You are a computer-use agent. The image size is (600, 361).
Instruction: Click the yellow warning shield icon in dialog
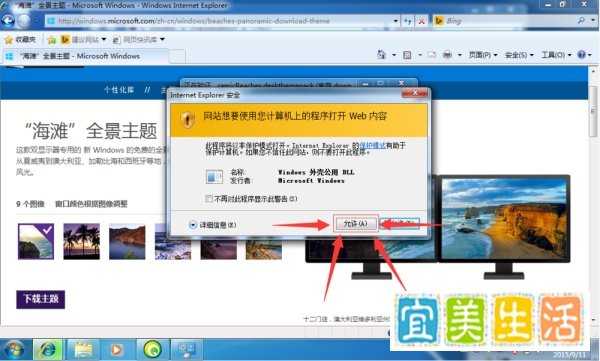pyautogui.click(x=188, y=120)
